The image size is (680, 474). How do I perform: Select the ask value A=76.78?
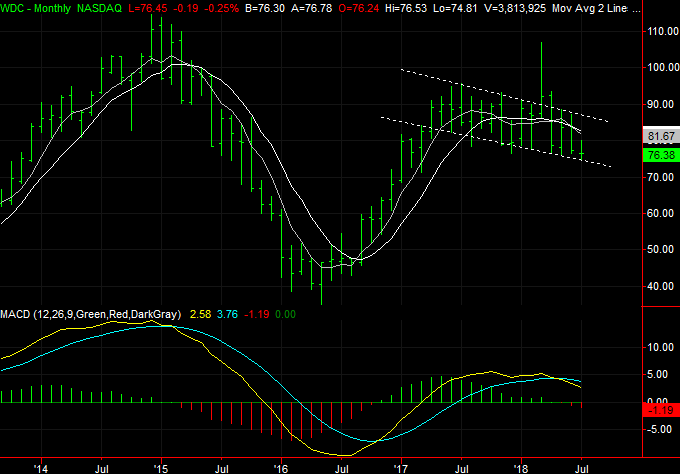pyautogui.click(x=311, y=8)
